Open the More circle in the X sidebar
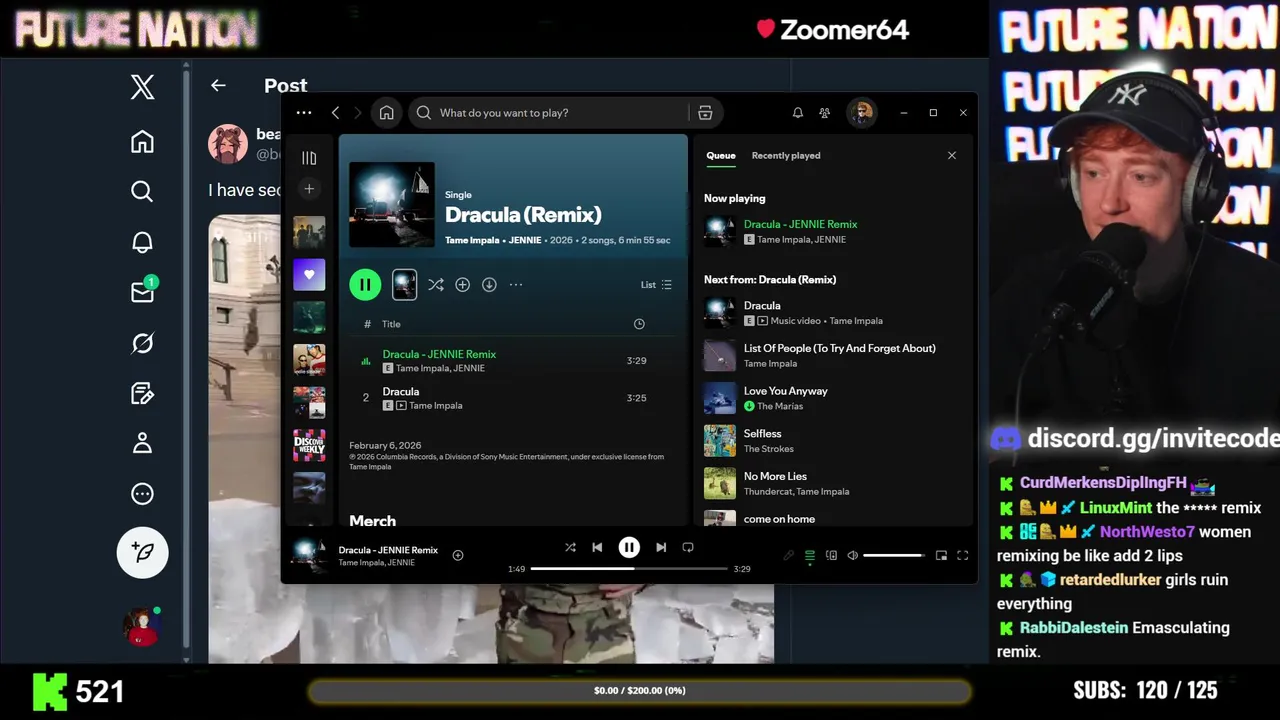 tap(142, 493)
